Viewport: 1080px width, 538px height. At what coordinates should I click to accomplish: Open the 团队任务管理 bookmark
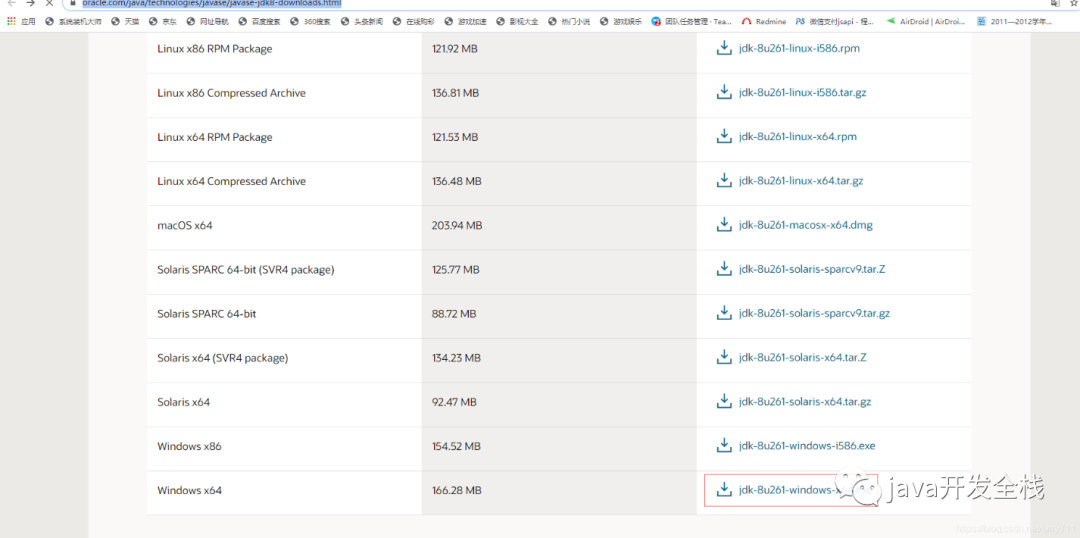tap(692, 21)
